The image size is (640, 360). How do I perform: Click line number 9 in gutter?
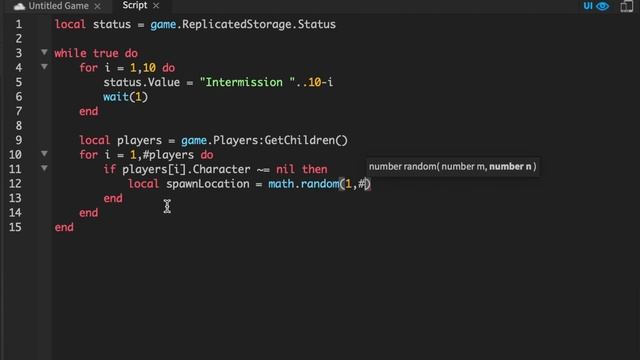tap(19, 140)
